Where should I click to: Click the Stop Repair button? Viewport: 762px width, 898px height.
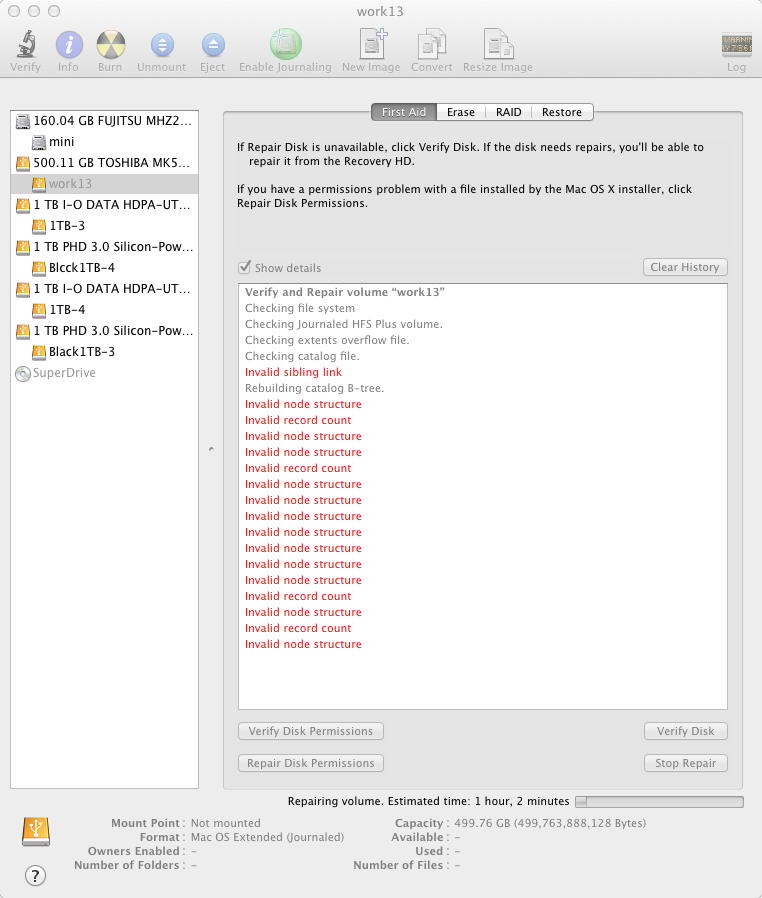(x=685, y=763)
